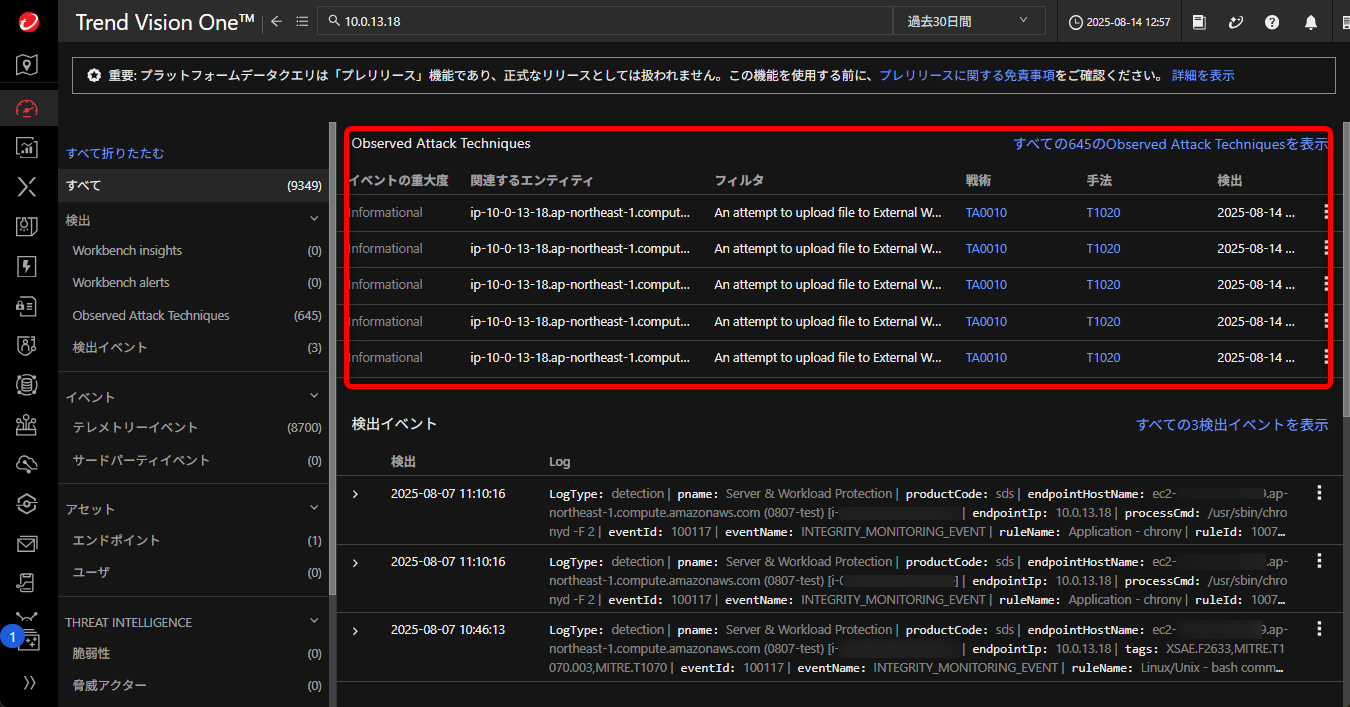Screen dimensions: 1350x707
Task: Select テレメトリーイベント (8700) filter
Action: click(194, 427)
